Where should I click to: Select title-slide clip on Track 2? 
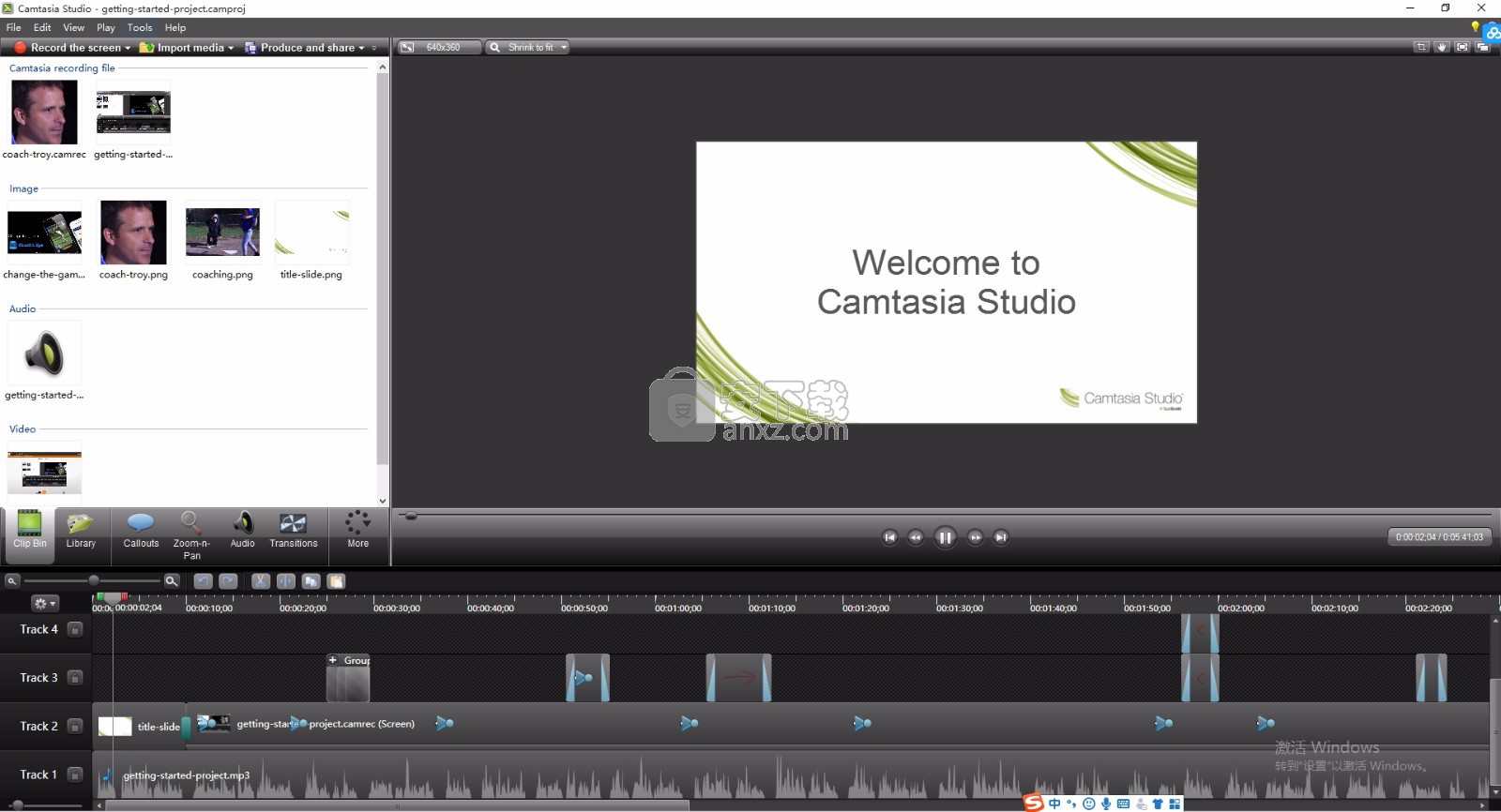[140, 726]
